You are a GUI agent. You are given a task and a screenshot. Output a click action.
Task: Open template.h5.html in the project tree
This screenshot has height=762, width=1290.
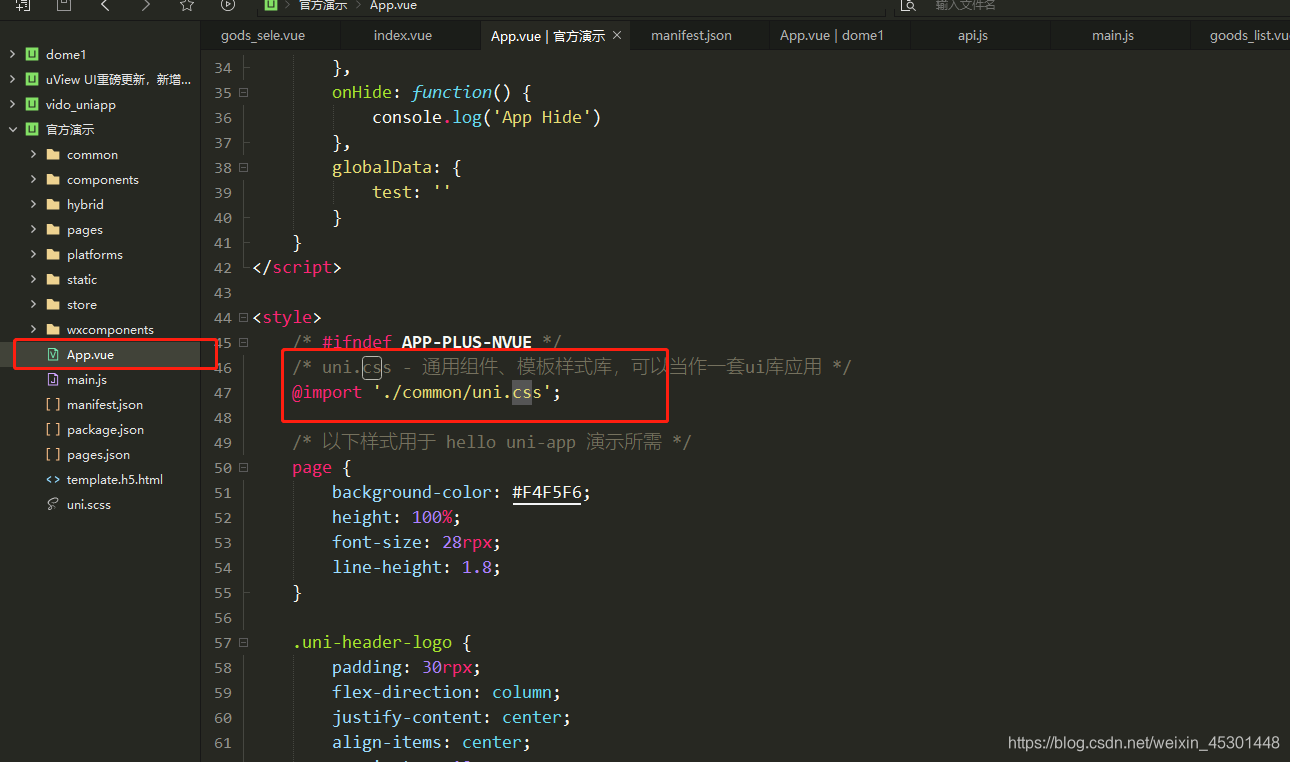pyautogui.click(x=115, y=479)
